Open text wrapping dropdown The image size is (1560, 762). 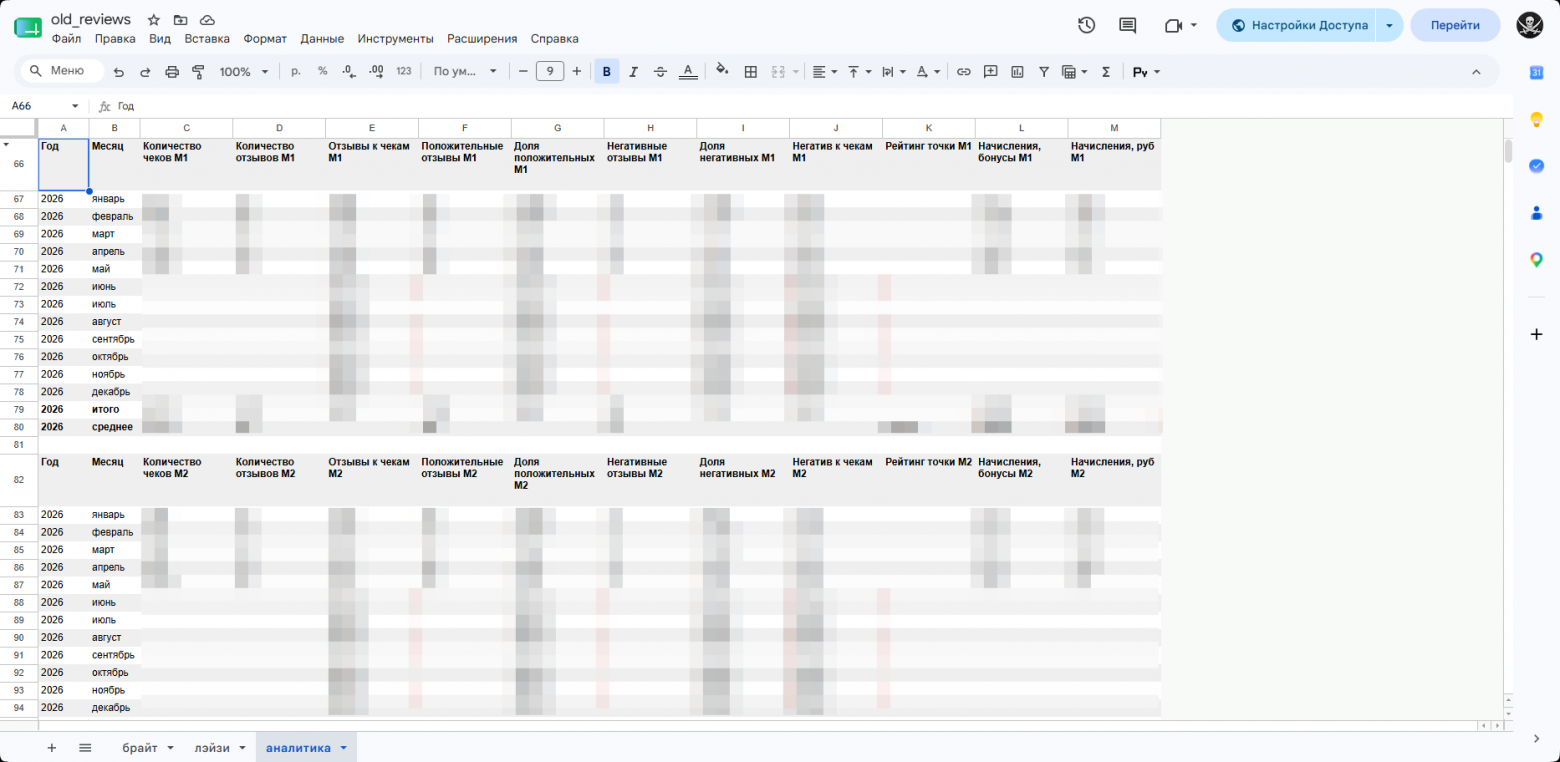click(x=893, y=71)
